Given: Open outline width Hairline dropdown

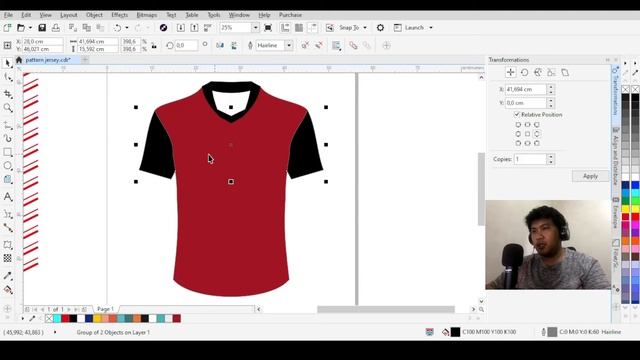Looking at the screenshot, I should (289, 45).
